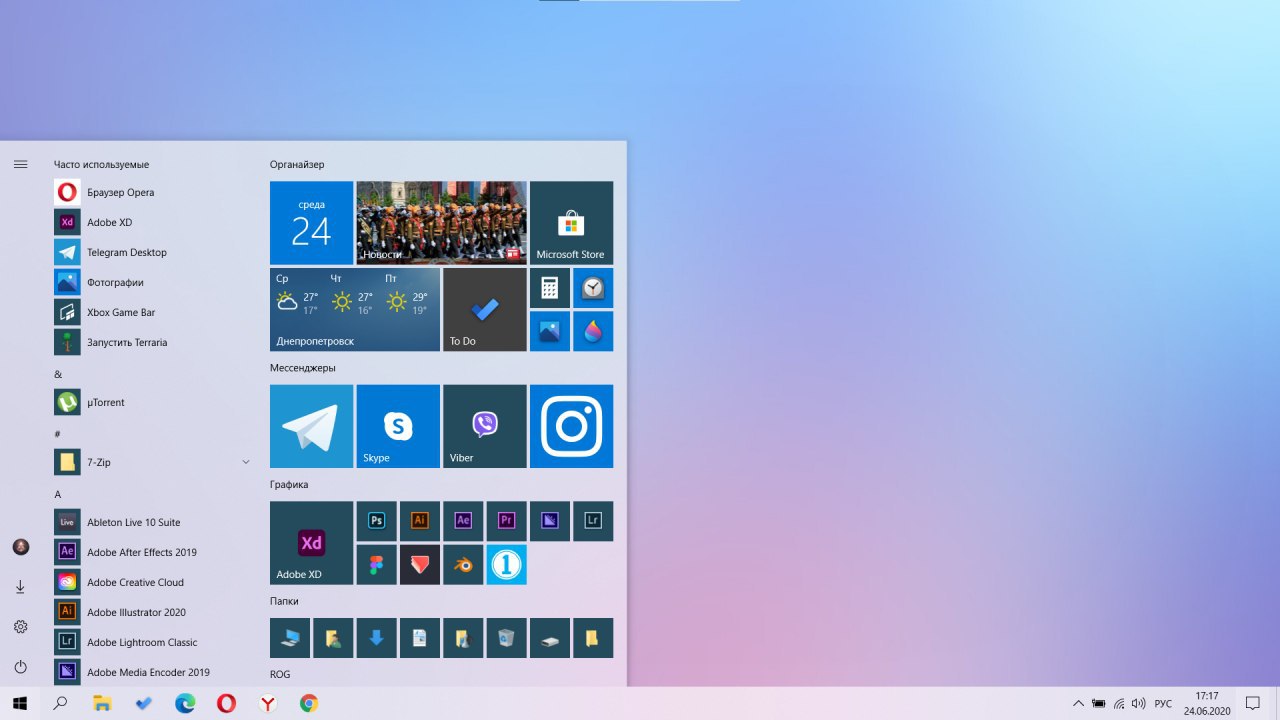1280x720 pixels.
Task: Show hidden system tray icons
Action: coord(1078,703)
